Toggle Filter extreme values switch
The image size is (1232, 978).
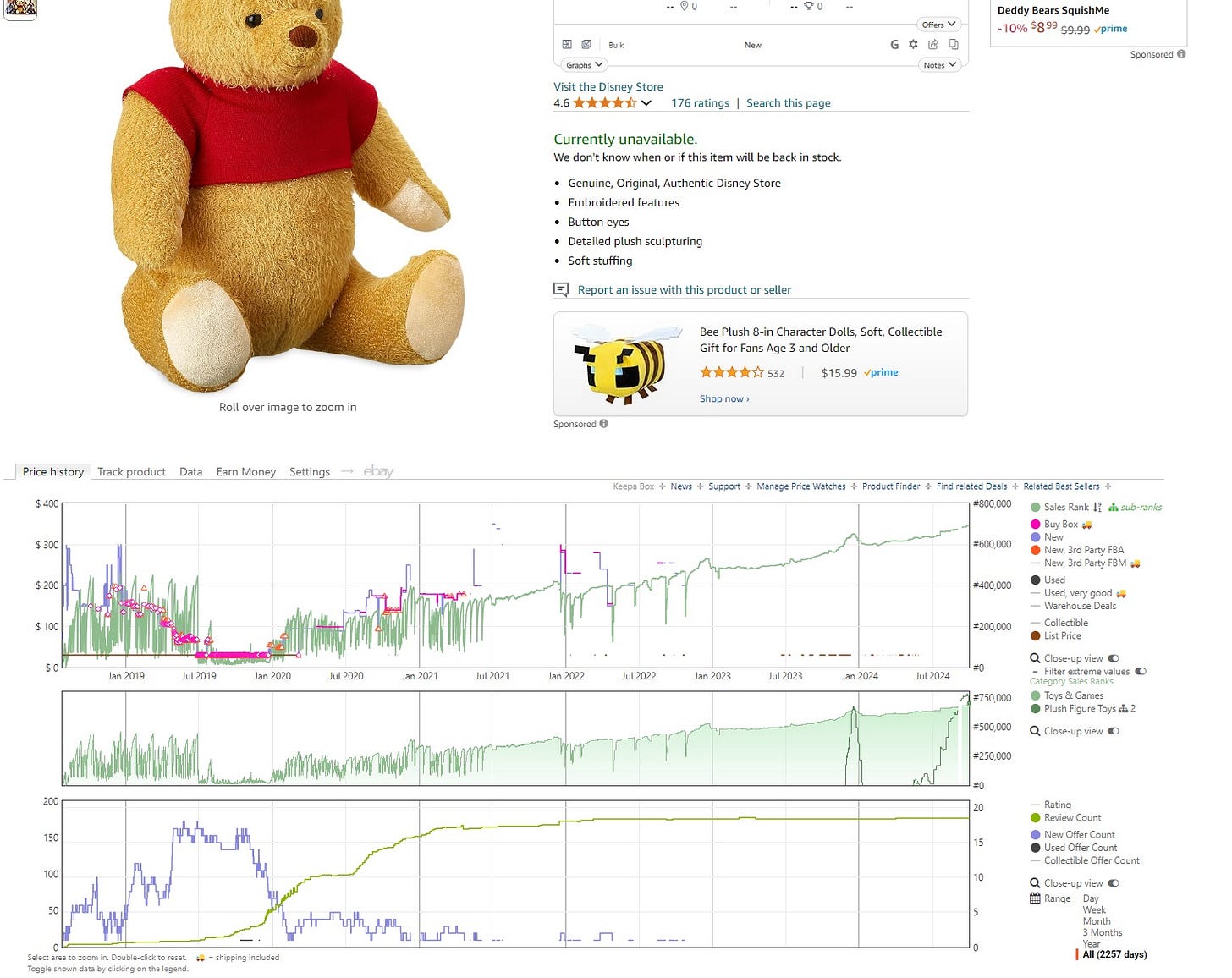[x=1141, y=671]
